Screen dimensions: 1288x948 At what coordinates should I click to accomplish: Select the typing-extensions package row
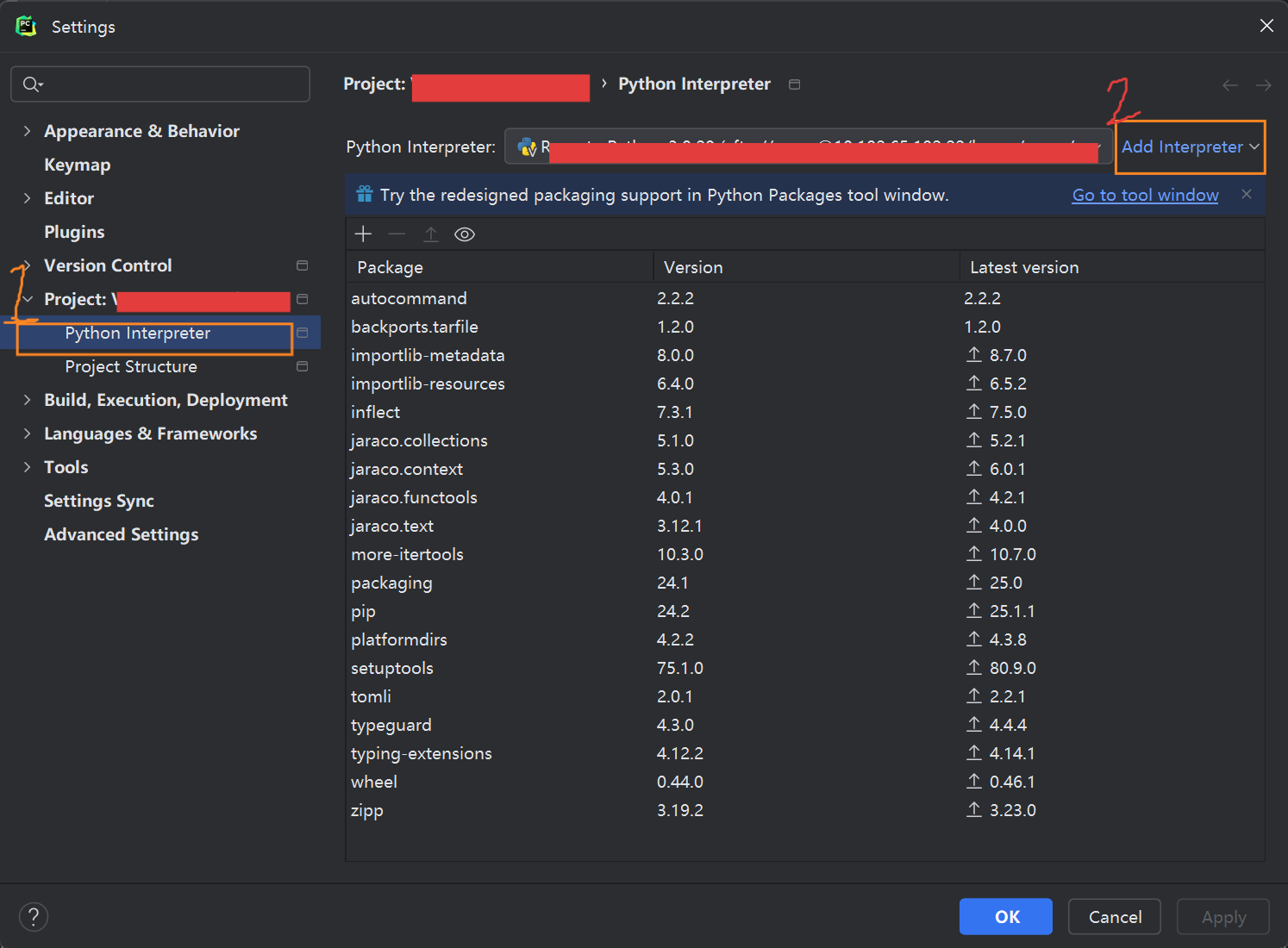[805, 753]
